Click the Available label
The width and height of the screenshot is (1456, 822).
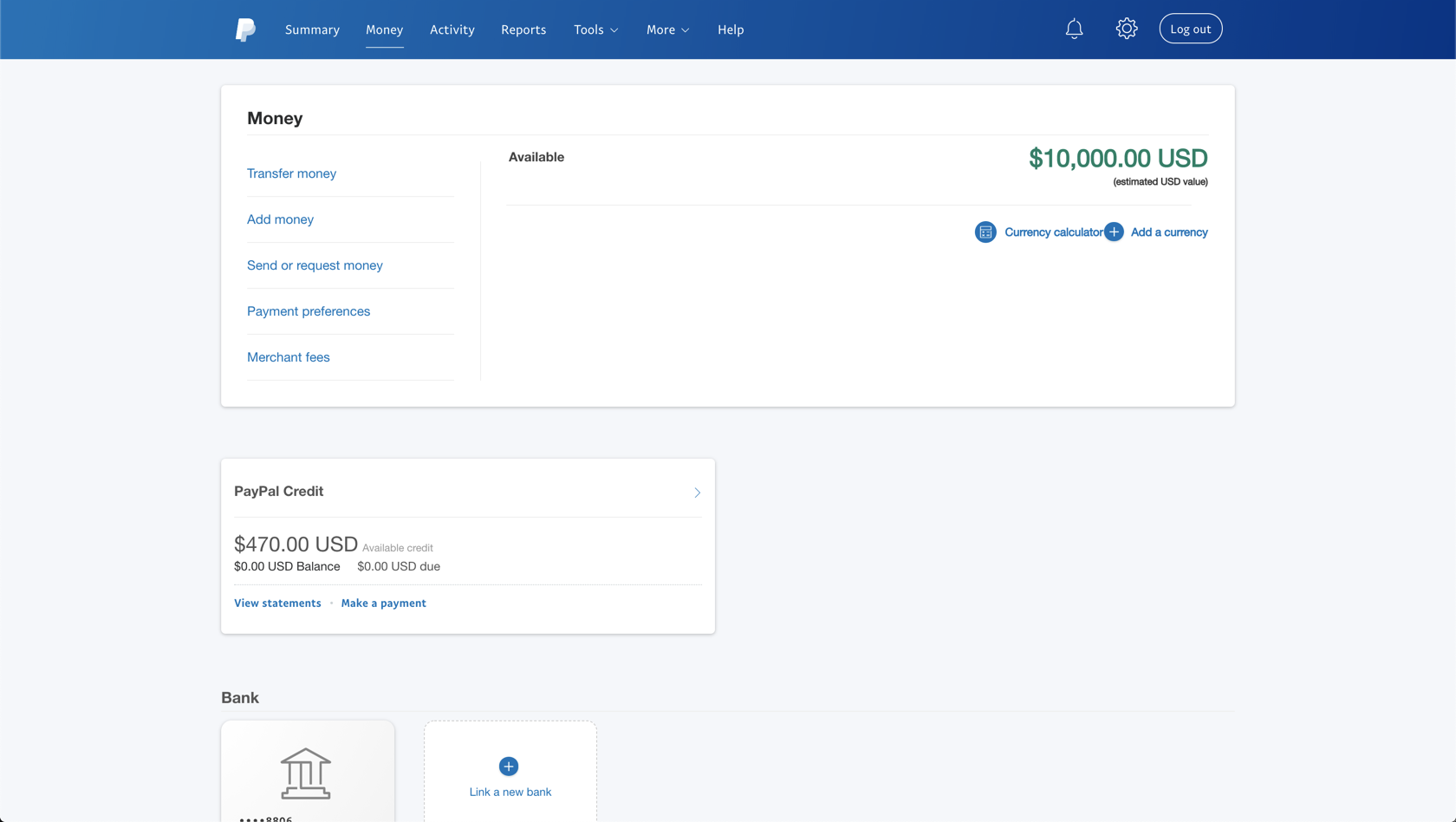pos(536,157)
